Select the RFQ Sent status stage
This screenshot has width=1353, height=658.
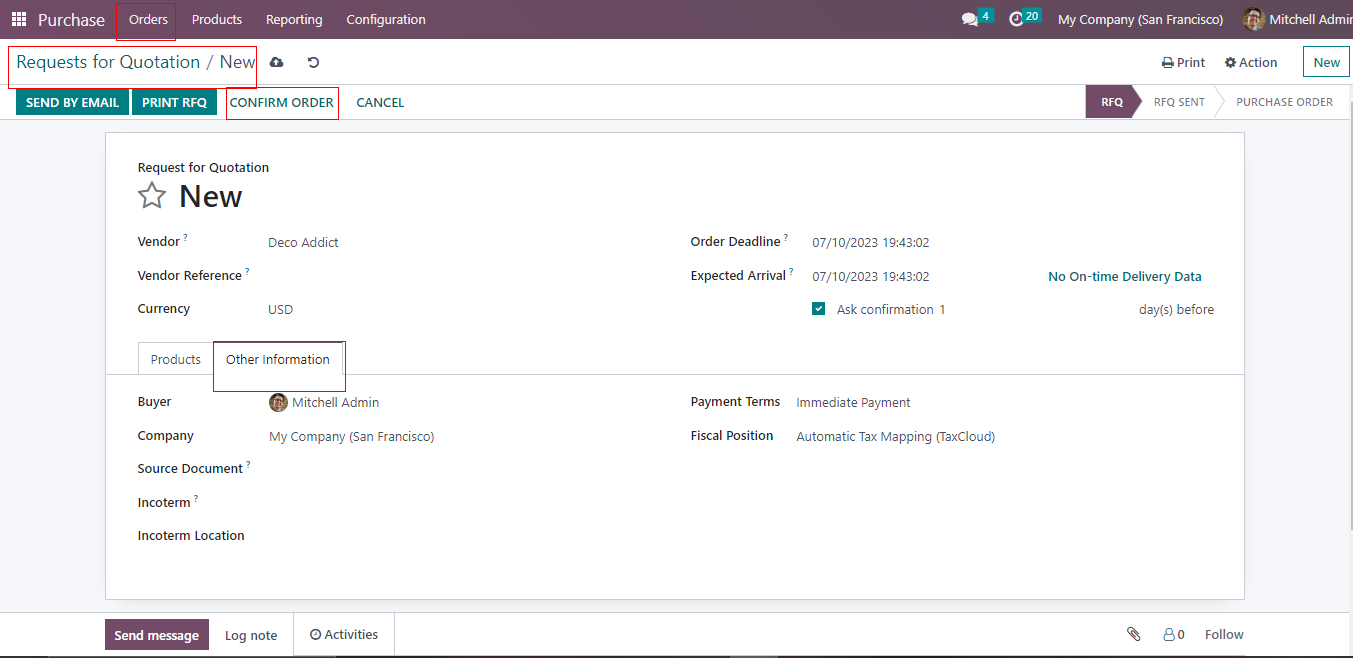(x=1178, y=102)
